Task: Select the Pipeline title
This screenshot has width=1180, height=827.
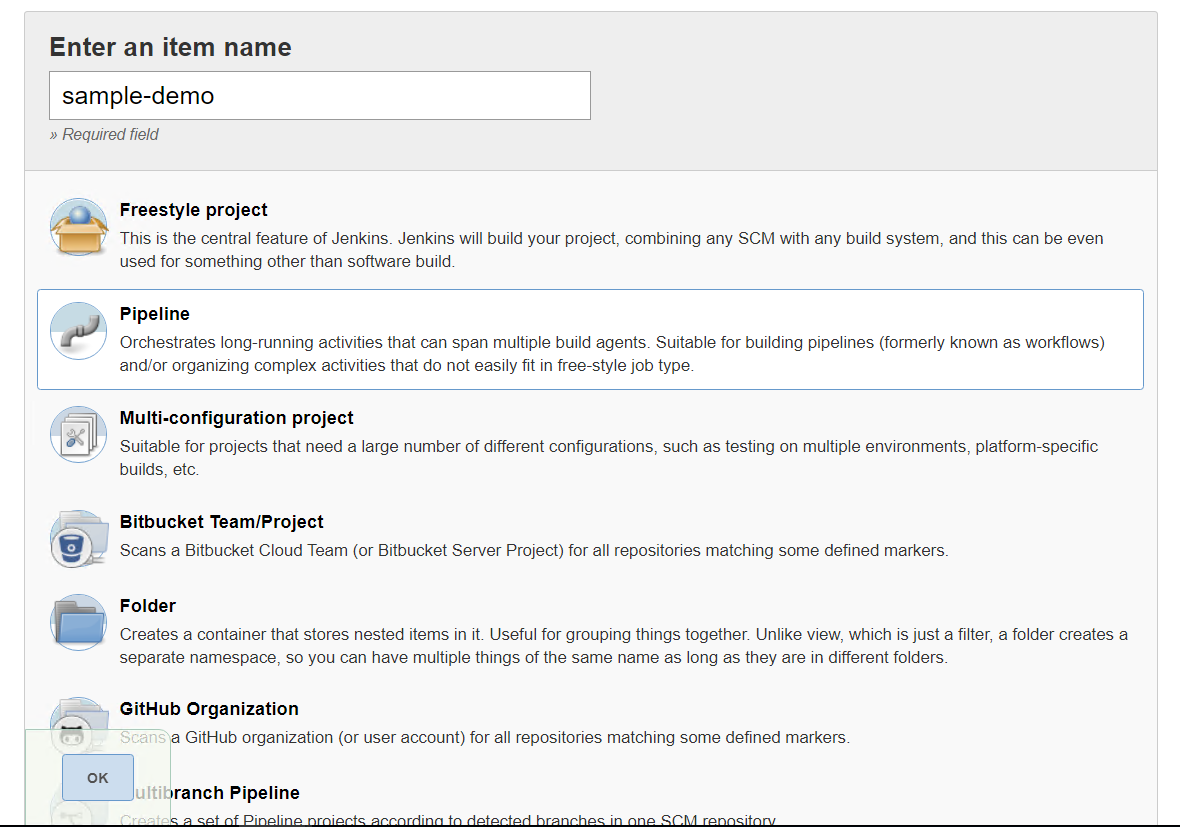Action: click(154, 314)
